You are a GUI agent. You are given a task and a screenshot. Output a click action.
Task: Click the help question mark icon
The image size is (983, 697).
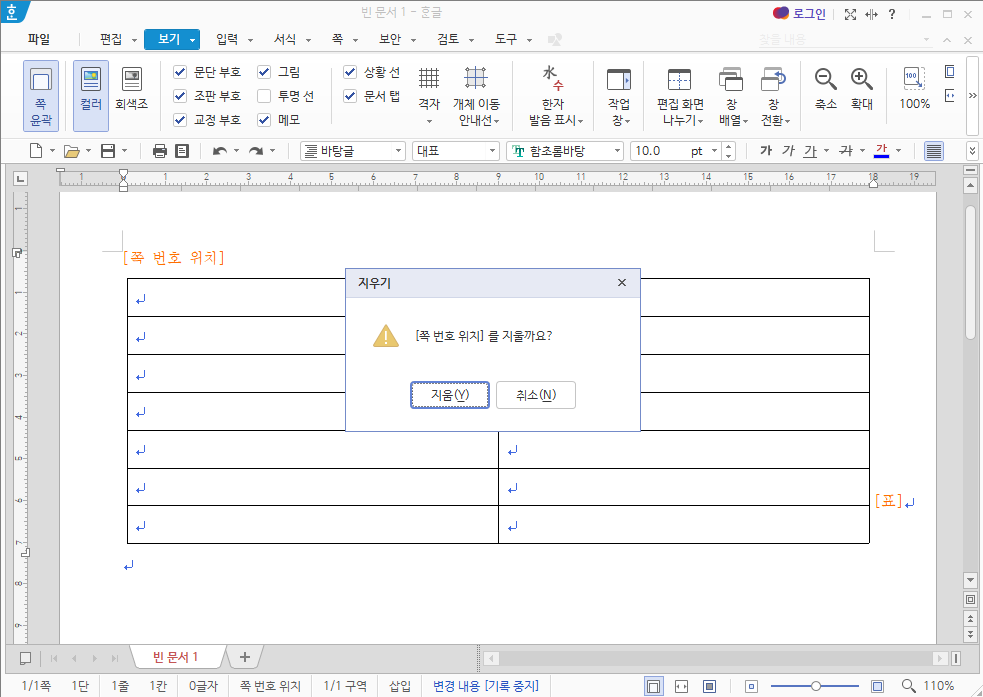point(892,14)
